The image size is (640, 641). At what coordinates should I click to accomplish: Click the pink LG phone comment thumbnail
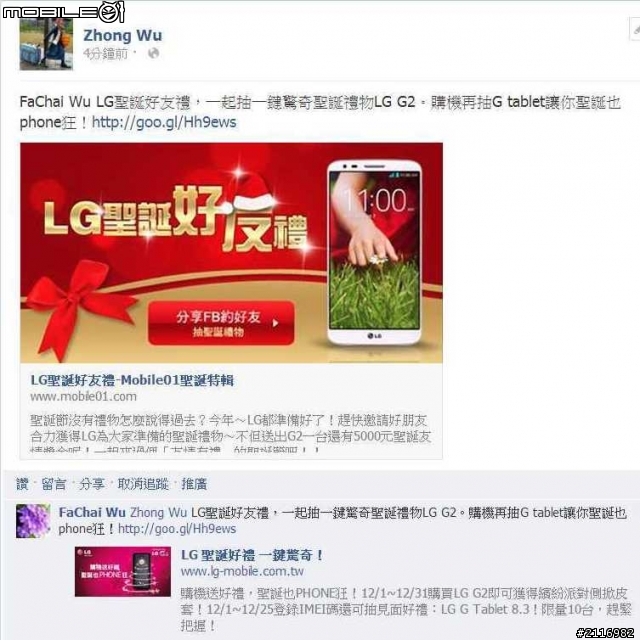pyautogui.click(x=123, y=572)
